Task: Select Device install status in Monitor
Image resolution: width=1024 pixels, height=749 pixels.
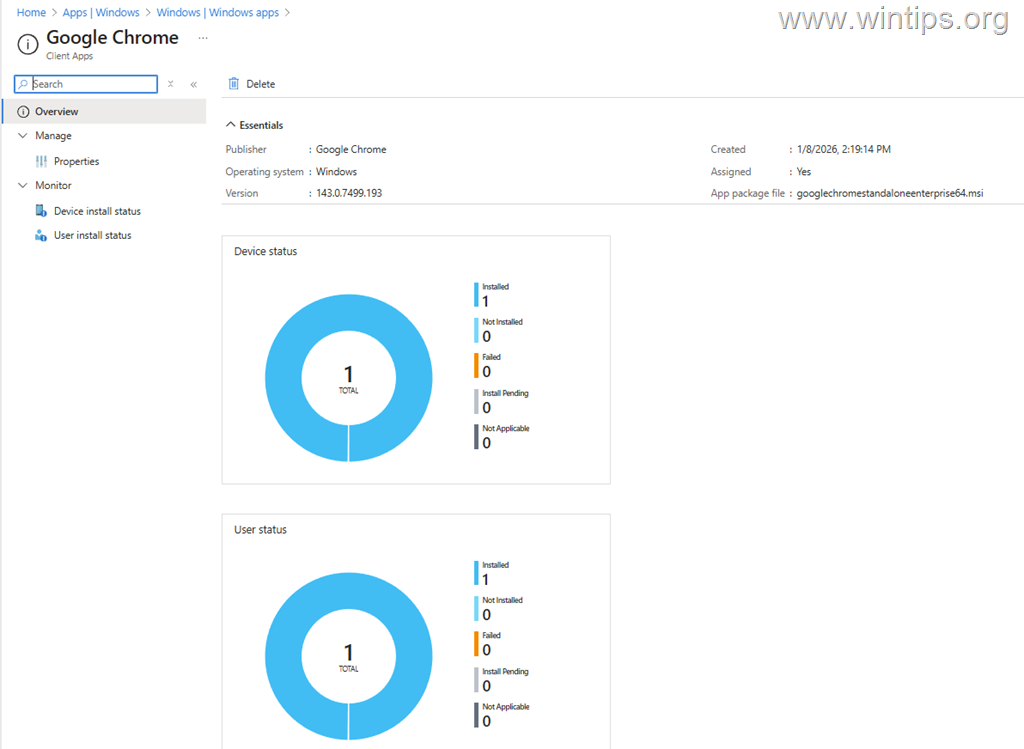Action: coord(97,211)
